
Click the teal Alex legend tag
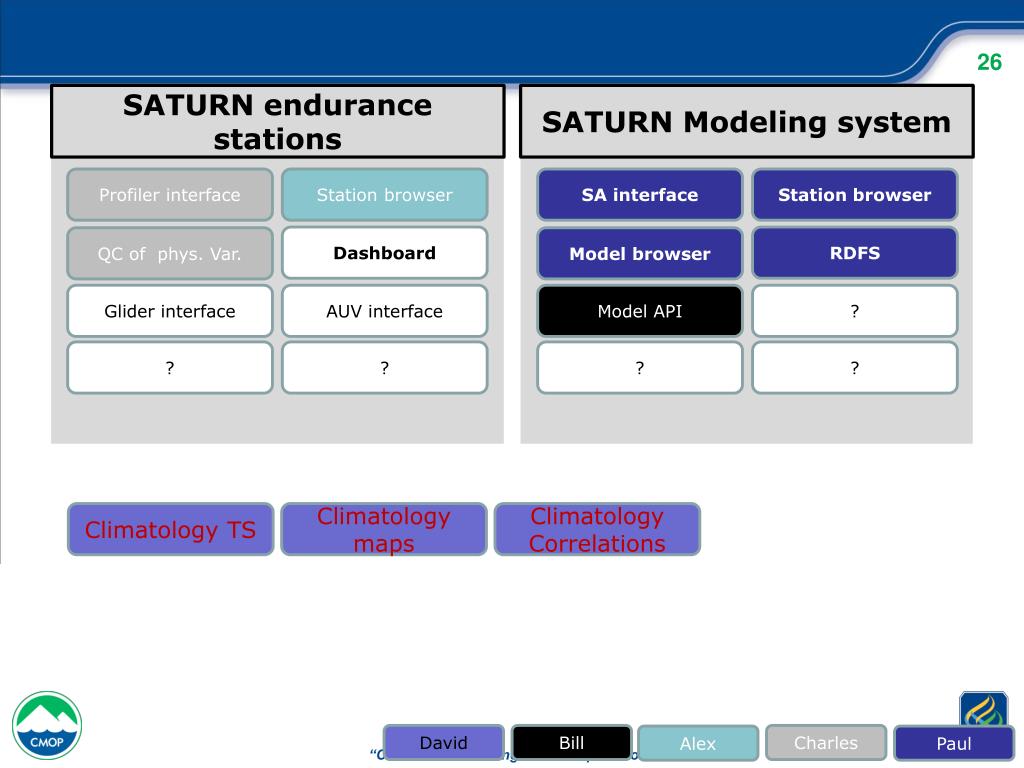pyautogui.click(x=698, y=743)
